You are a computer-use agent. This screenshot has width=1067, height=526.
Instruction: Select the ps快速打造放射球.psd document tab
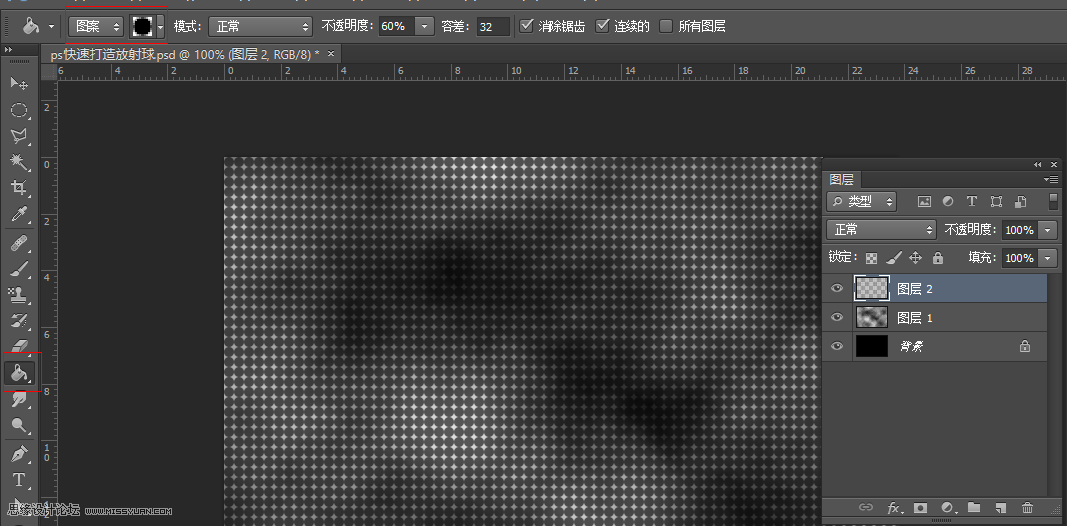tap(185, 54)
